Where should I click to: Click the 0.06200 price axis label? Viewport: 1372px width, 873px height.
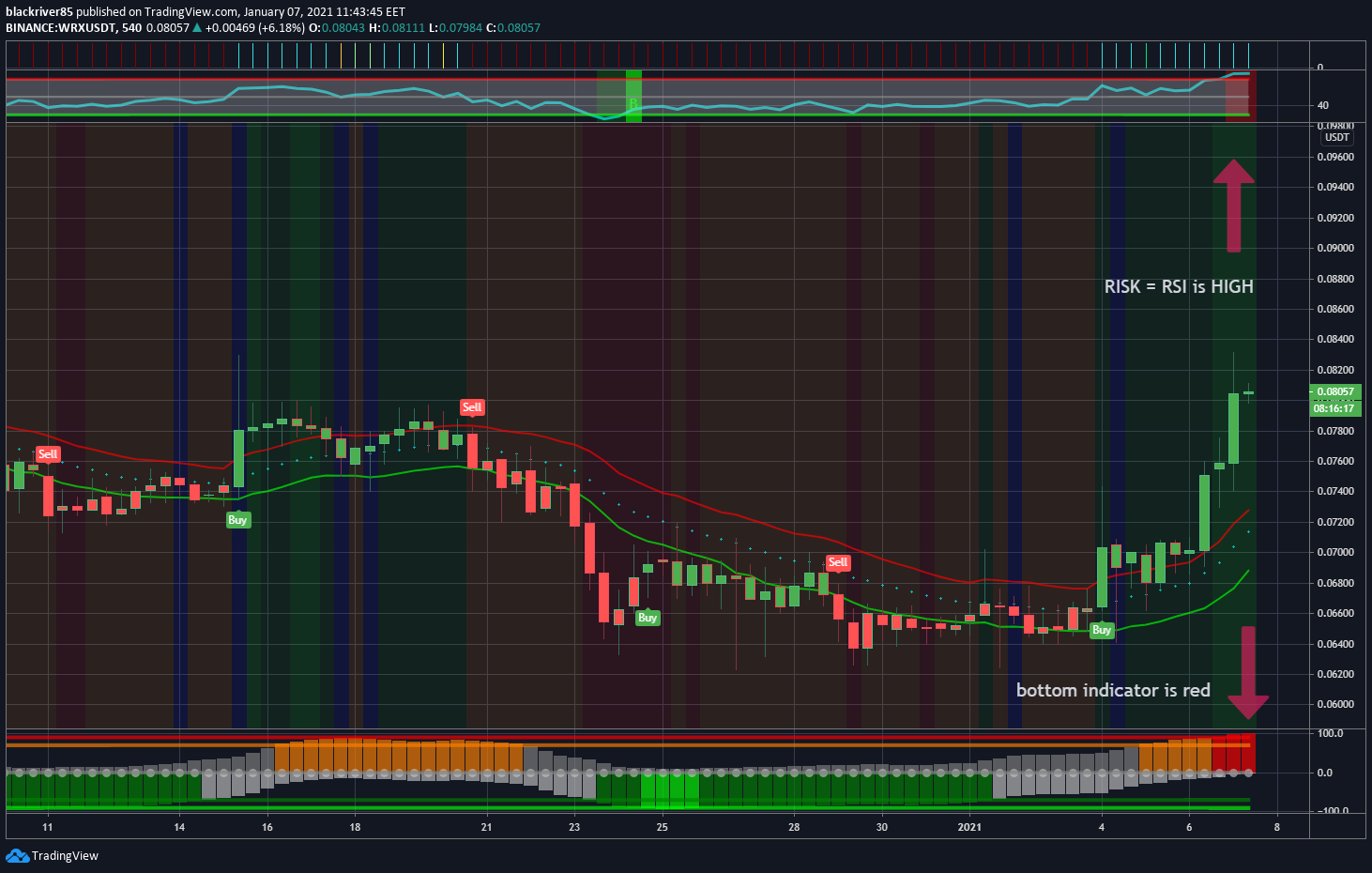pyautogui.click(x=1335, y=674)
